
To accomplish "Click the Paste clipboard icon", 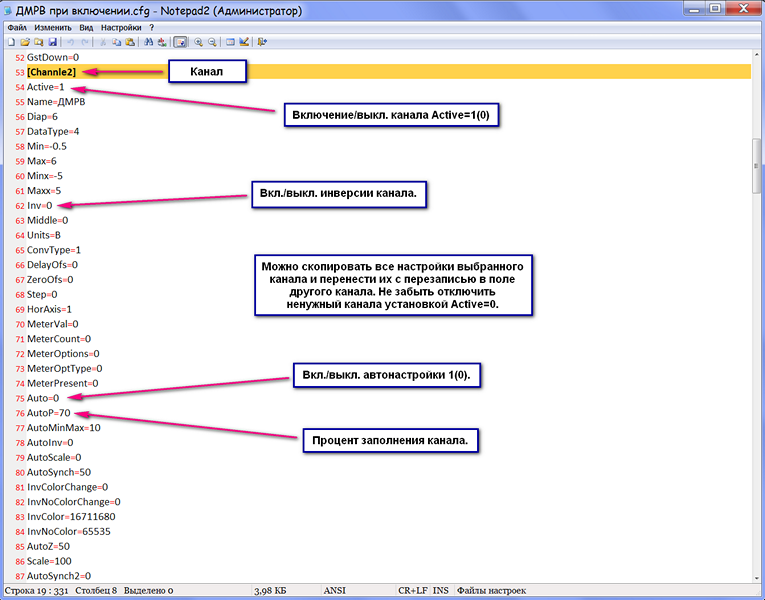I will pos(130,42).
